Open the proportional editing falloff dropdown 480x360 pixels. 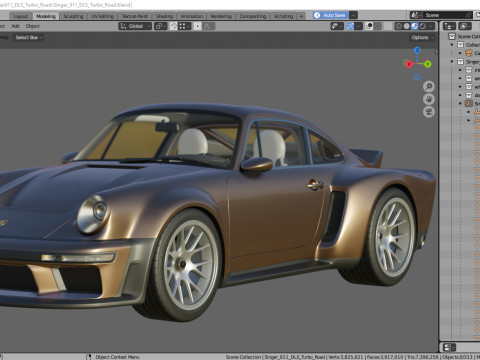tap(209, 26)
